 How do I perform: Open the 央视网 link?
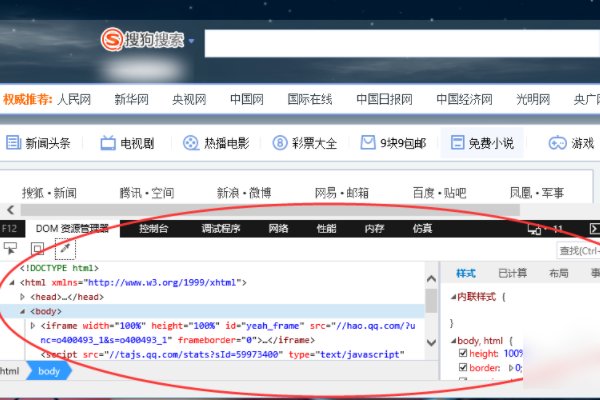coord(189,100)
